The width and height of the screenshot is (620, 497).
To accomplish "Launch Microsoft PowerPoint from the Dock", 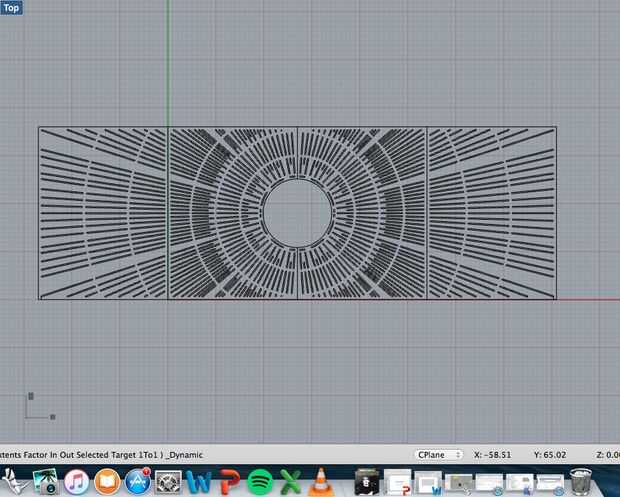I will coord(229,482).
